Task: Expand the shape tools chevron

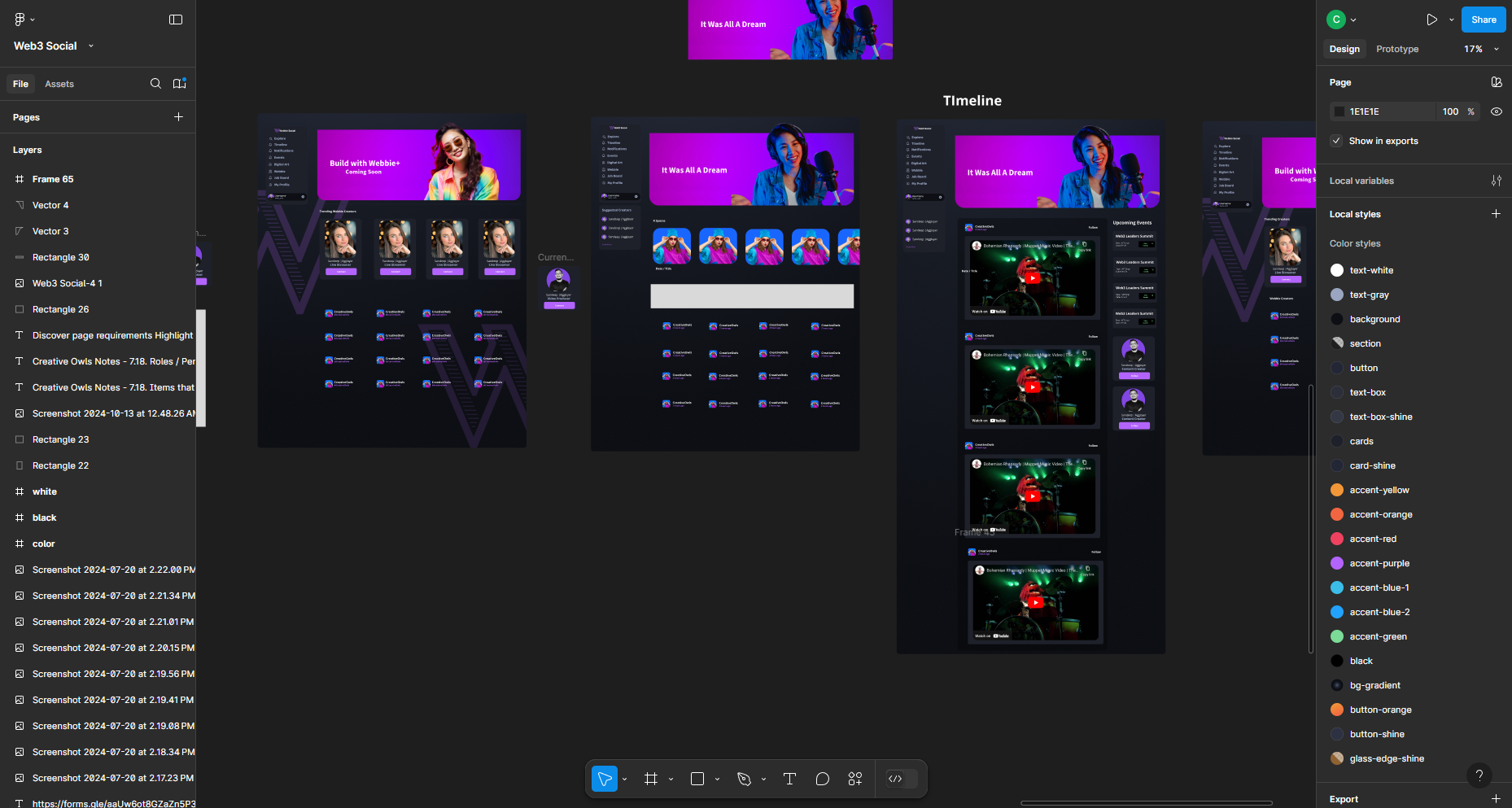Action: click(x=717, y=780)
